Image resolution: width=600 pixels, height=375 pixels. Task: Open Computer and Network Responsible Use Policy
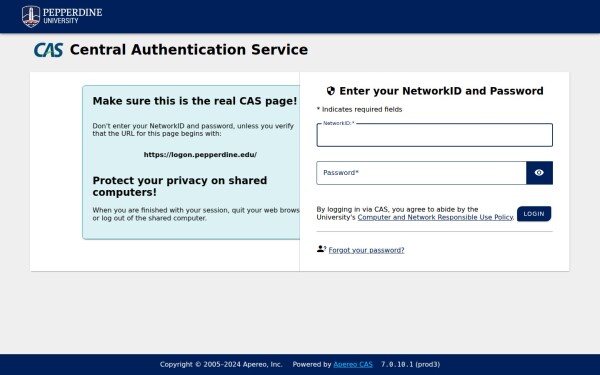pos(435,217)
